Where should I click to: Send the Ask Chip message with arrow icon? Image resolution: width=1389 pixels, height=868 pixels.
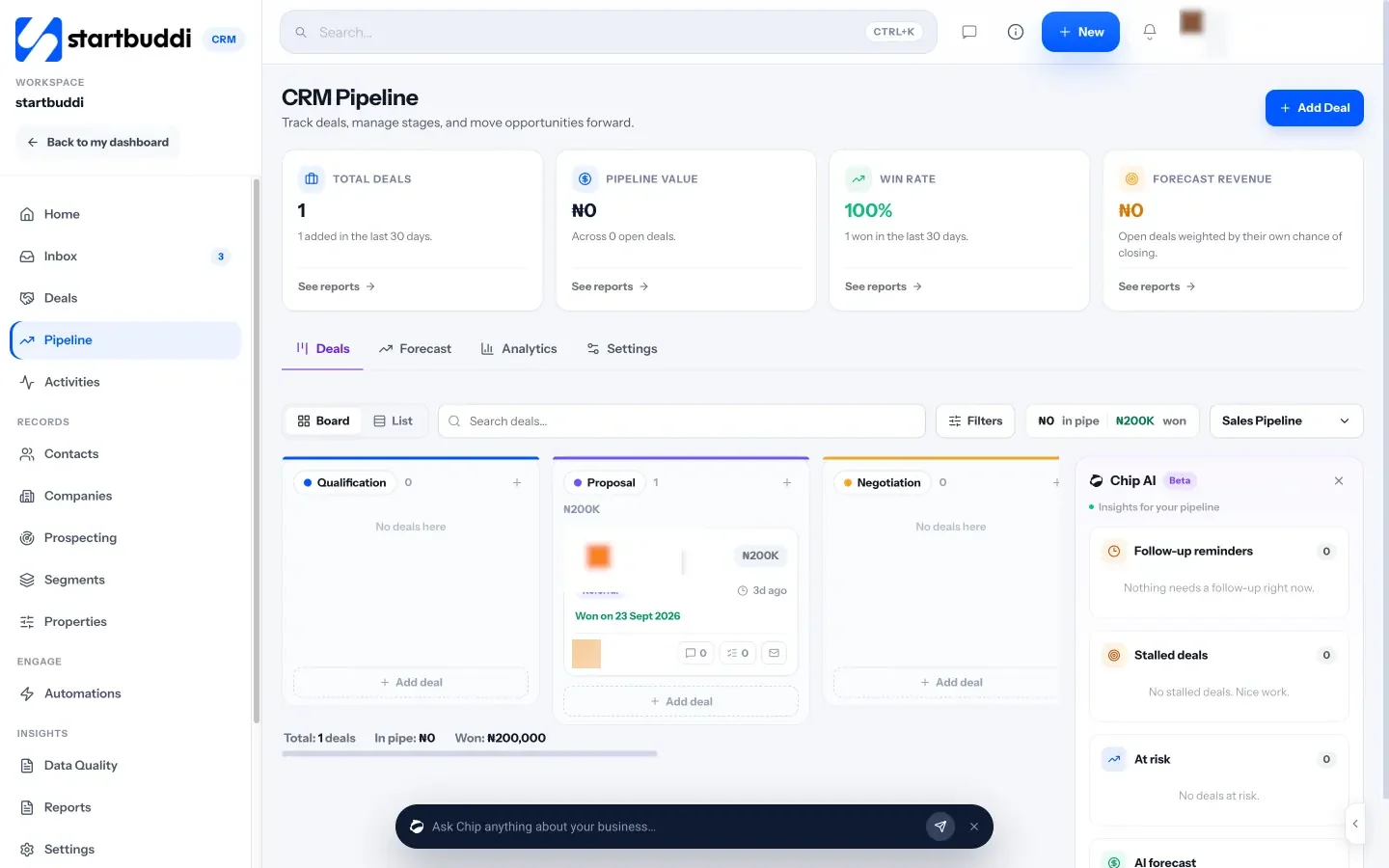(940, 827)
